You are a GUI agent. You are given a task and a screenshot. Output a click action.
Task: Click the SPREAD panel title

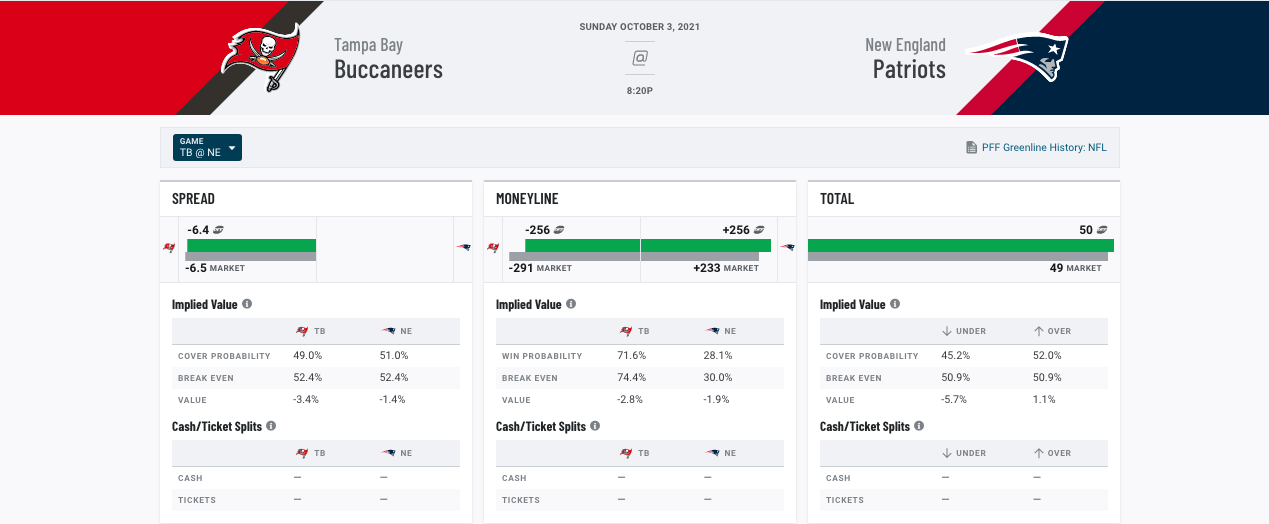coord(193,199)
